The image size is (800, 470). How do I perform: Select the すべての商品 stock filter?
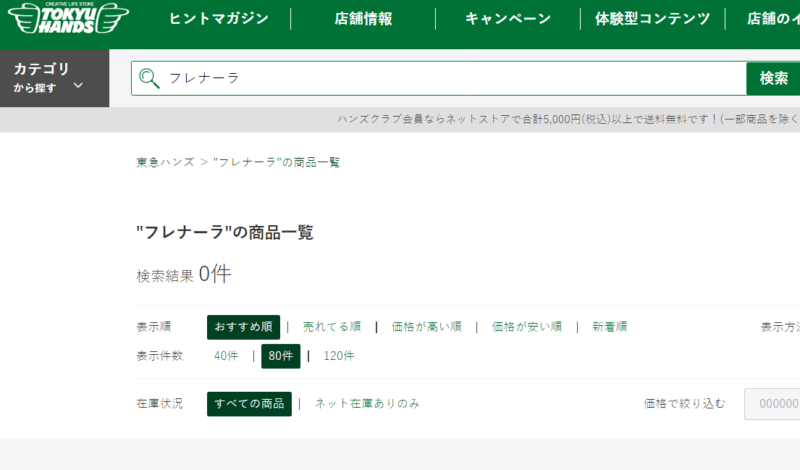[249, 404]
